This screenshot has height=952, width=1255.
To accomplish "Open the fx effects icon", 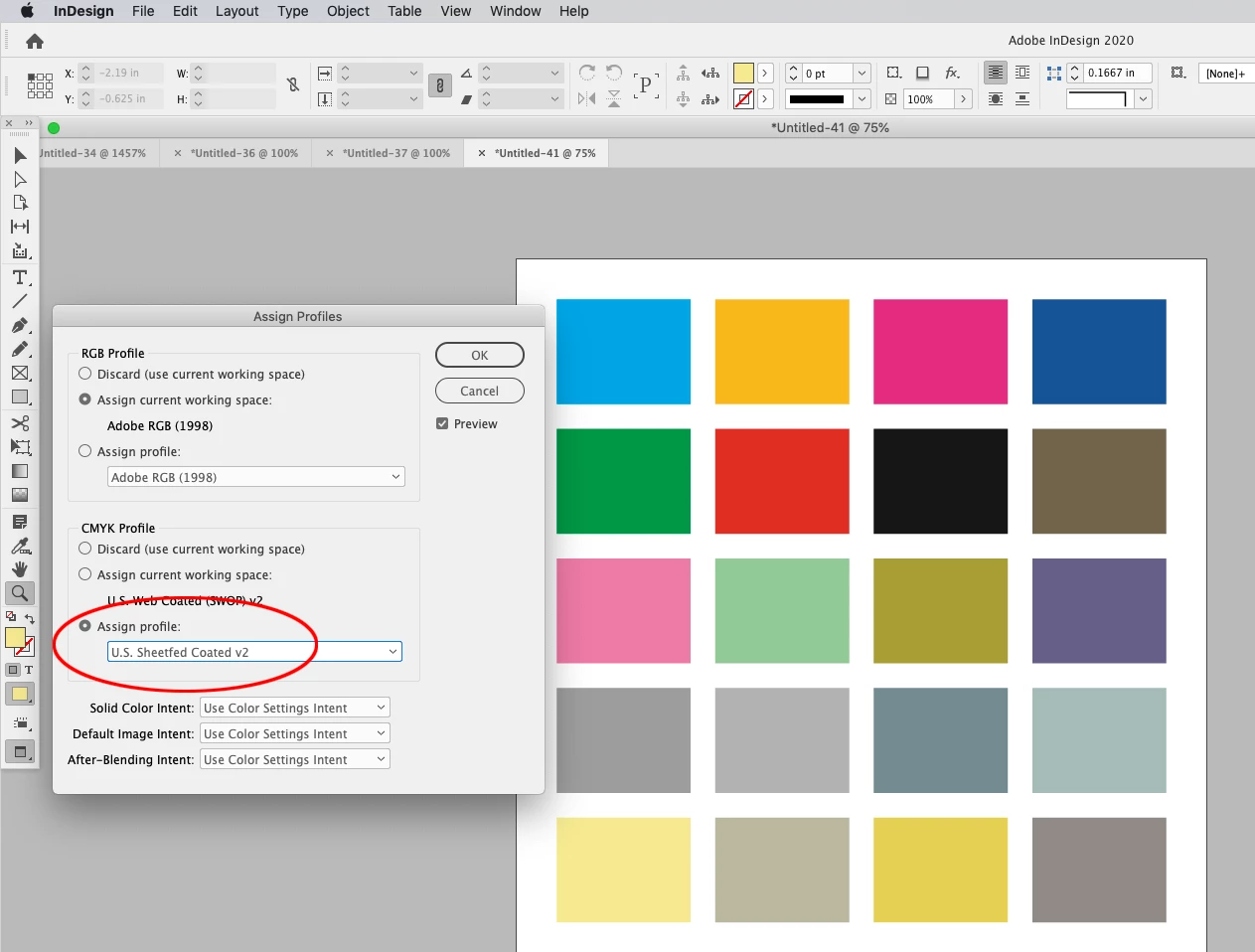I will (952, 73).
